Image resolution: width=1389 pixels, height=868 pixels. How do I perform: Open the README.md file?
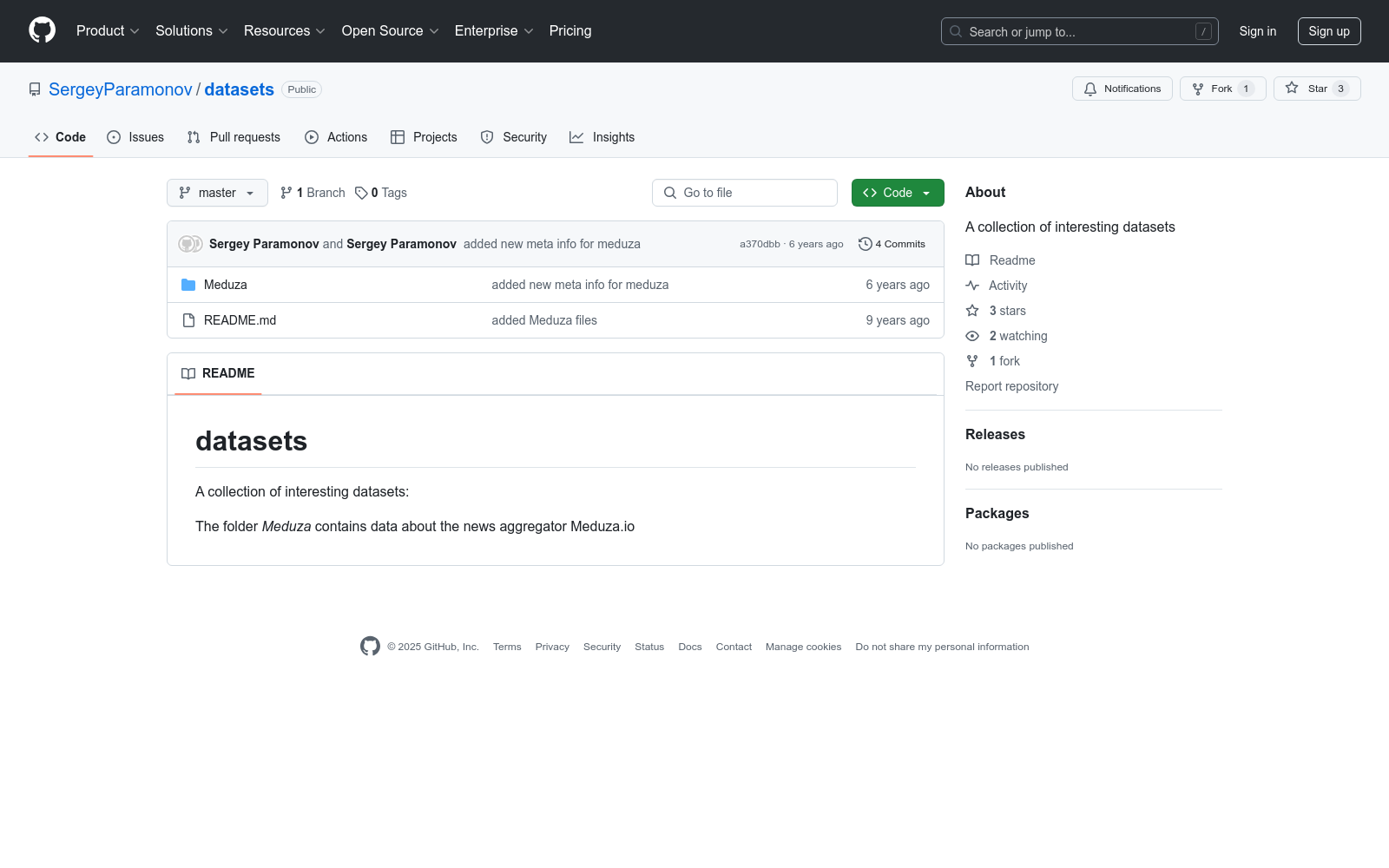click(240, 320)
